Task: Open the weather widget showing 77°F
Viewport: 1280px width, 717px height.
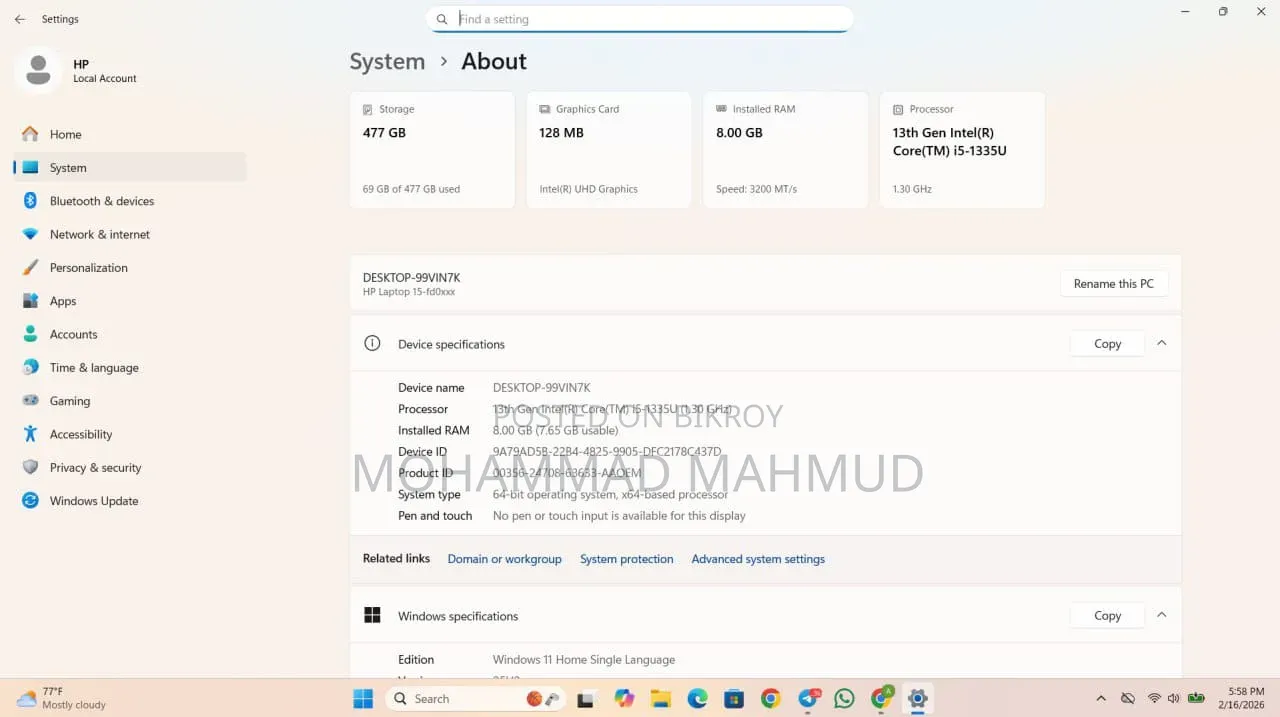Action: (x=62, y=698)
